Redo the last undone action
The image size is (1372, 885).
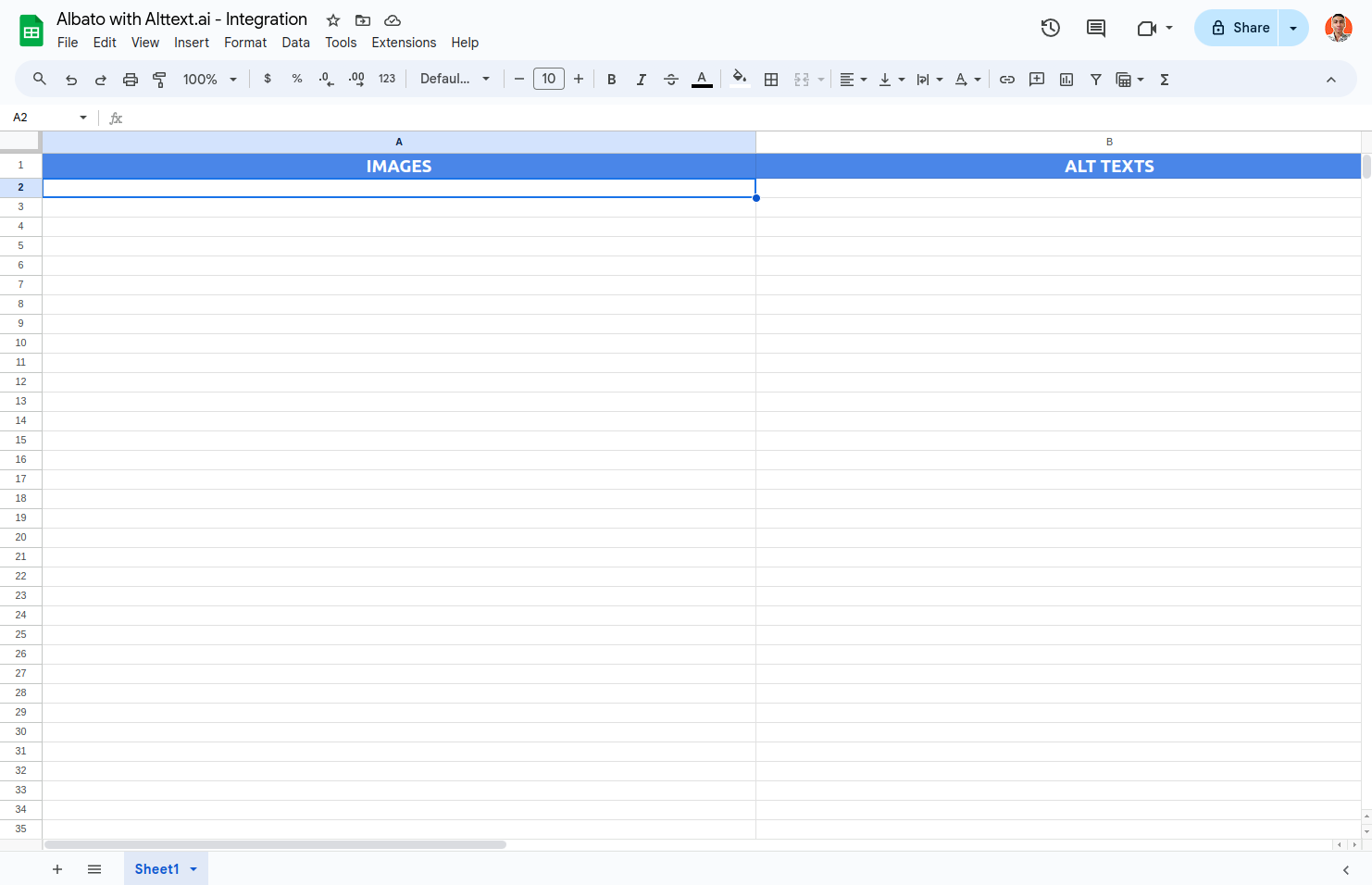pyautogui.click(x=101, y=80)
